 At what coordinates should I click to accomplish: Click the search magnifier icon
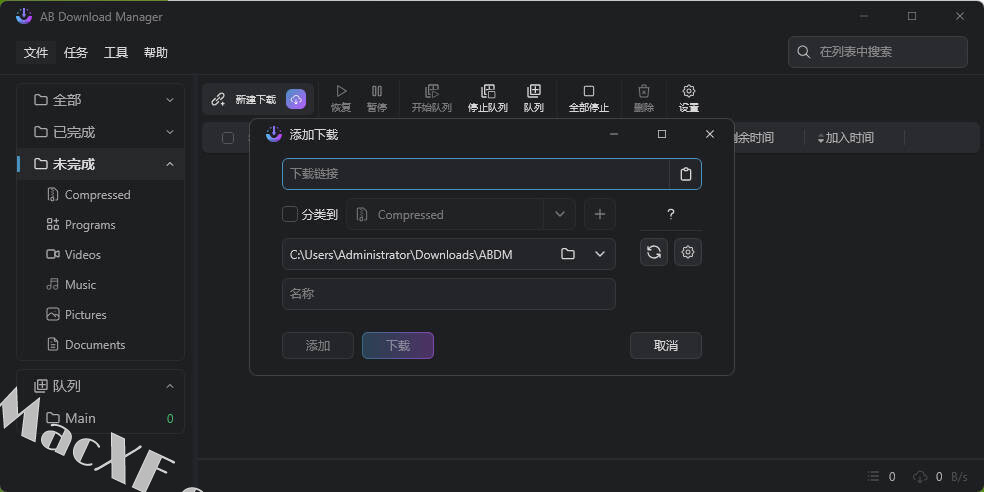point(804,52)
